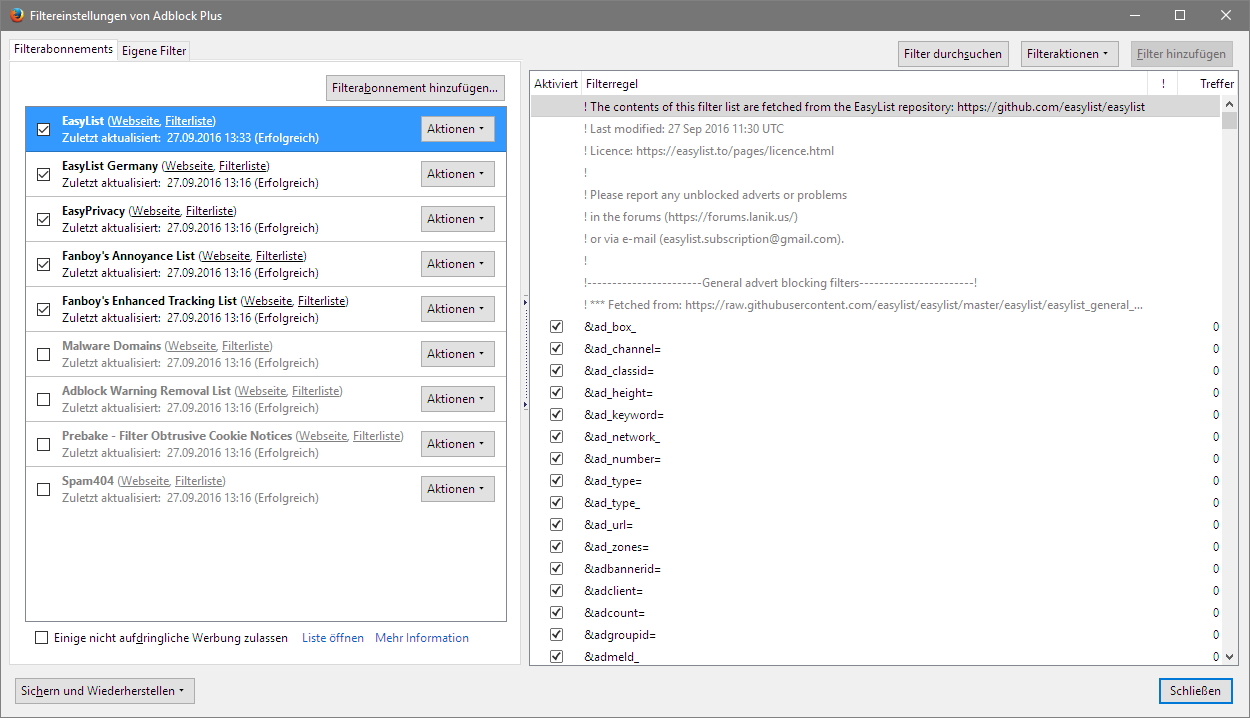
Task: Click the 'Filter durchsuchen' button
Action: pyautogui.click(x=952, y=54)
